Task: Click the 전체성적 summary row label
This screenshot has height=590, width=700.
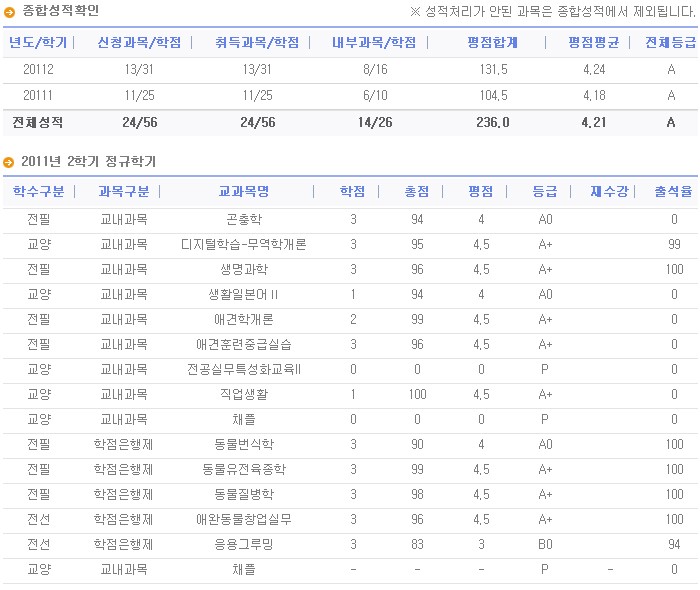Action: point(38,123)
